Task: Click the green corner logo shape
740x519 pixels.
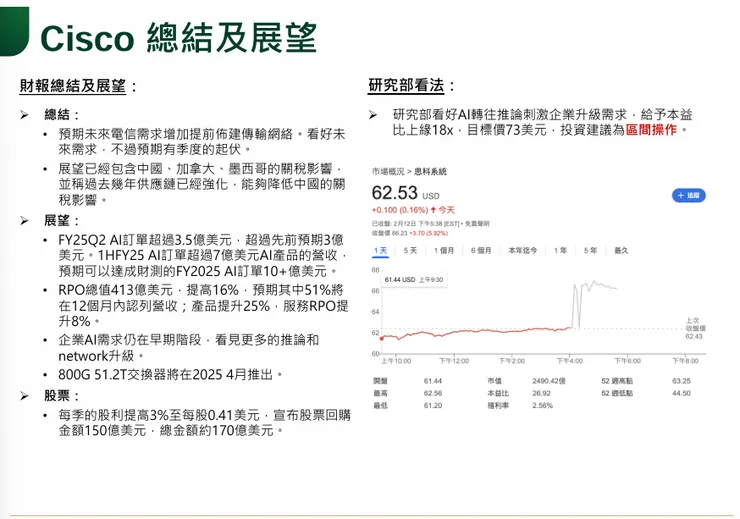Action: 14,31
